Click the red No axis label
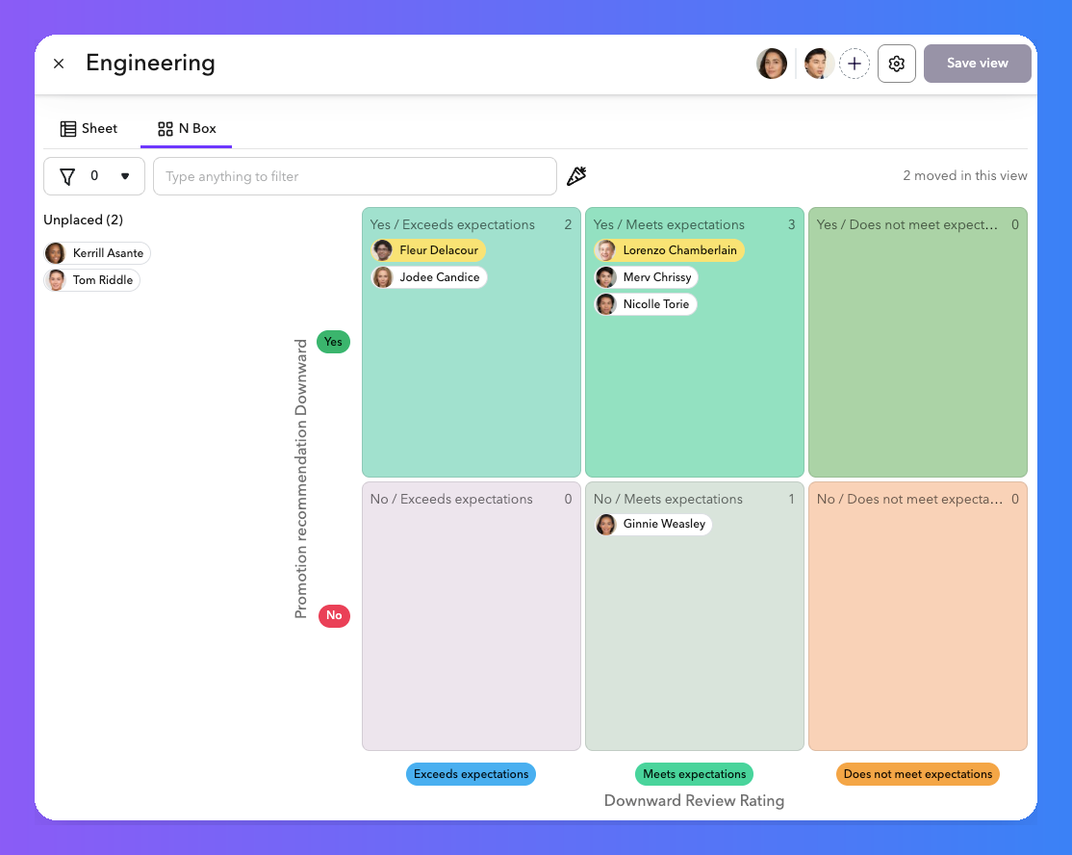Screen dimensions: 1072x855 pos(334,616)
